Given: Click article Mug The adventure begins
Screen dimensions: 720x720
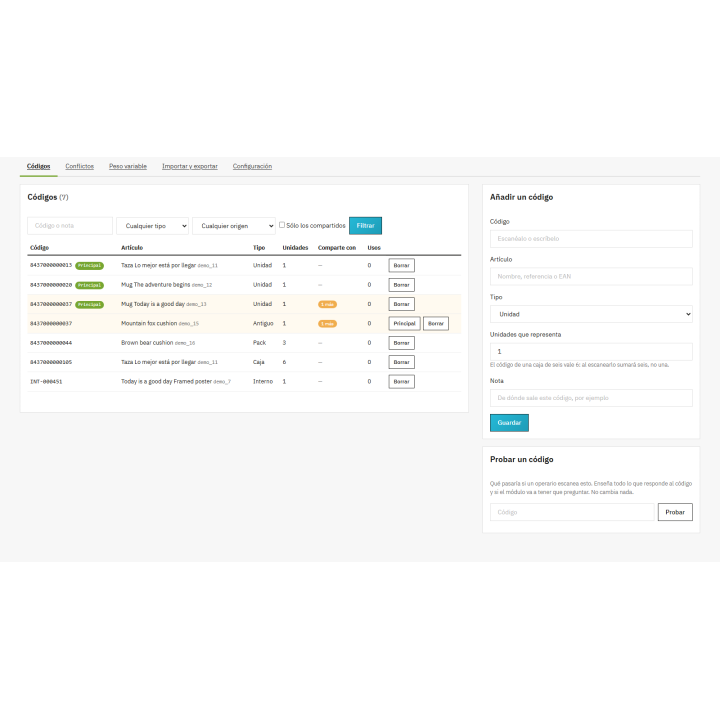Looking at the screenshot, I should [x=155, y=285].
